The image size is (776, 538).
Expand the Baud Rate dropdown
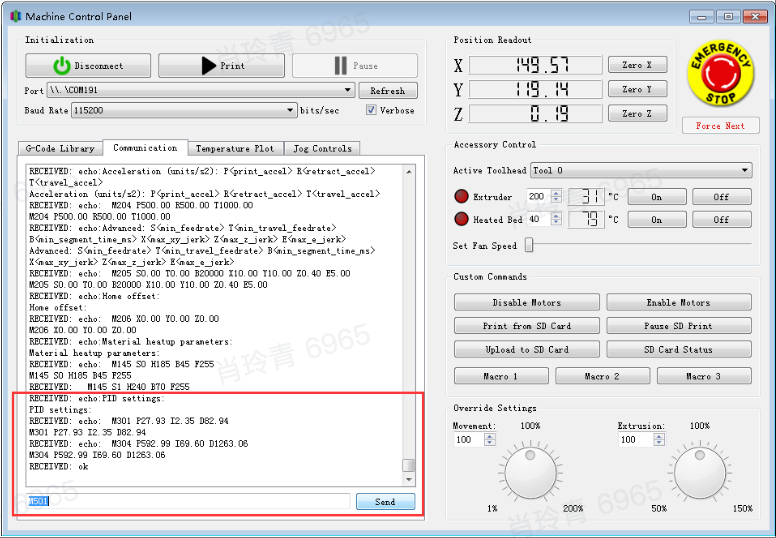(x=290, y=110)
